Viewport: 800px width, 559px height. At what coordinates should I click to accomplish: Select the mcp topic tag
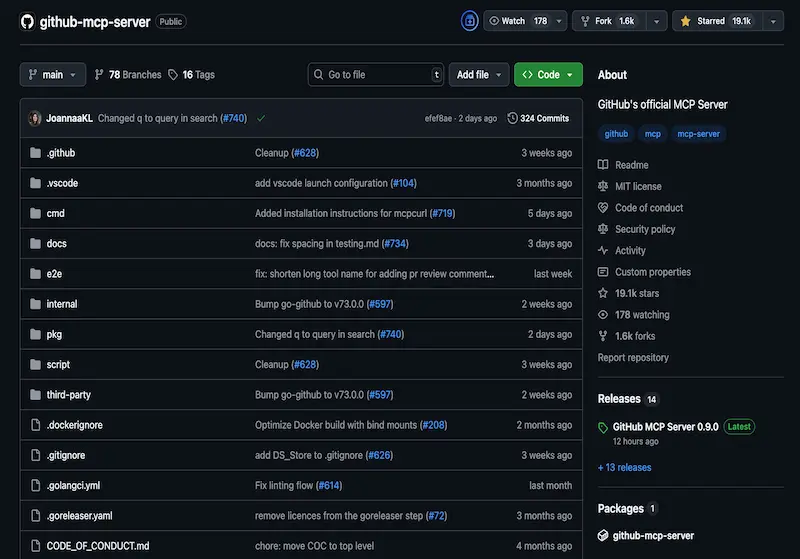tap(653, 134)
